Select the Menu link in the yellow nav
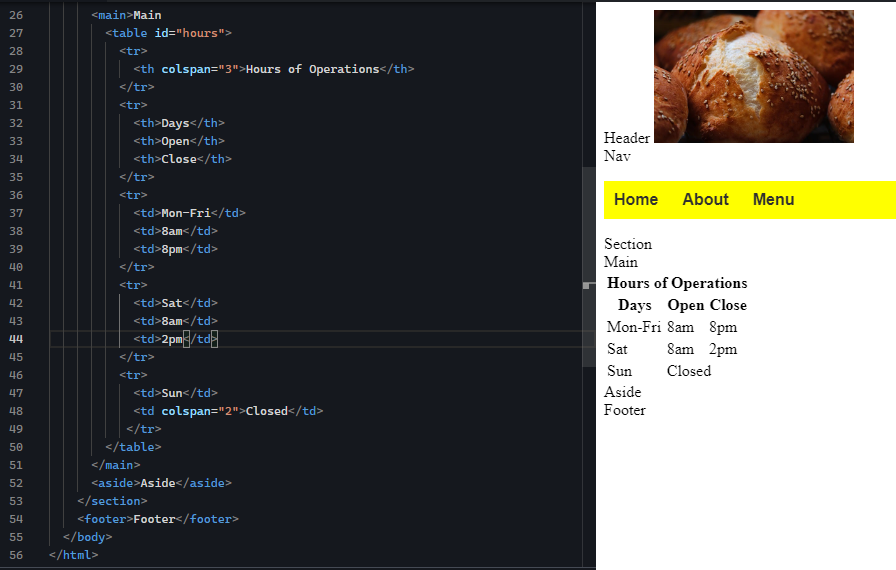The image size is (896, 570). (x=773, y=200)
